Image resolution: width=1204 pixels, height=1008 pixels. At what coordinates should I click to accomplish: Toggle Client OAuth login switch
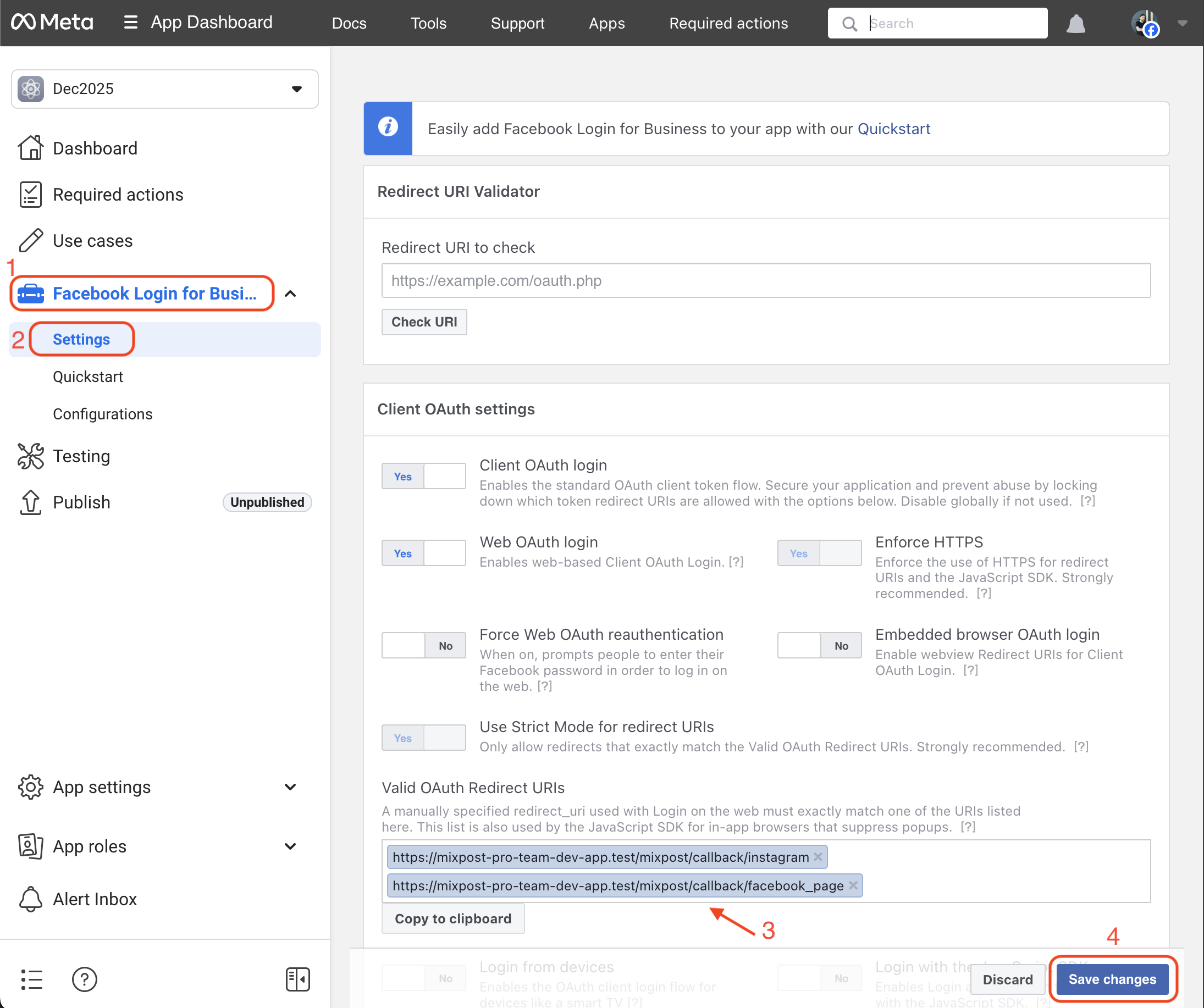[423, 476]
